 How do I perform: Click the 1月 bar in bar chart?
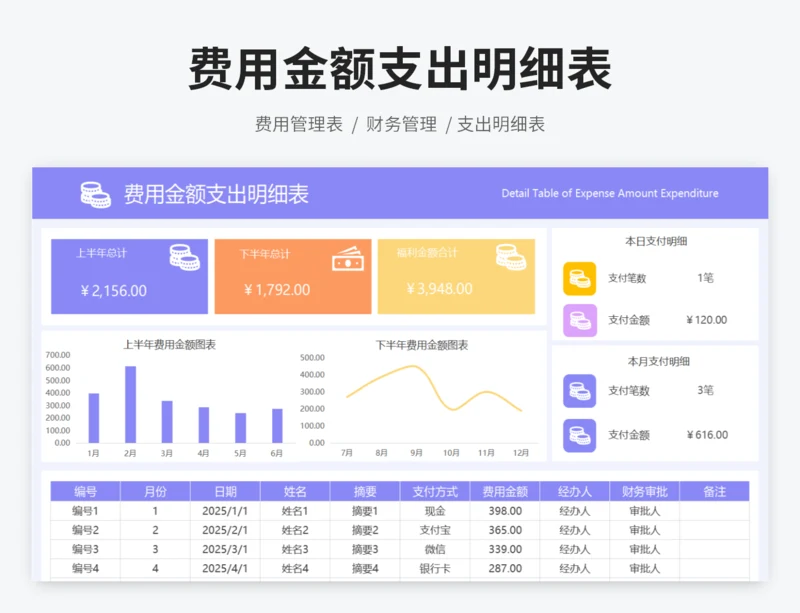point(94,418)
